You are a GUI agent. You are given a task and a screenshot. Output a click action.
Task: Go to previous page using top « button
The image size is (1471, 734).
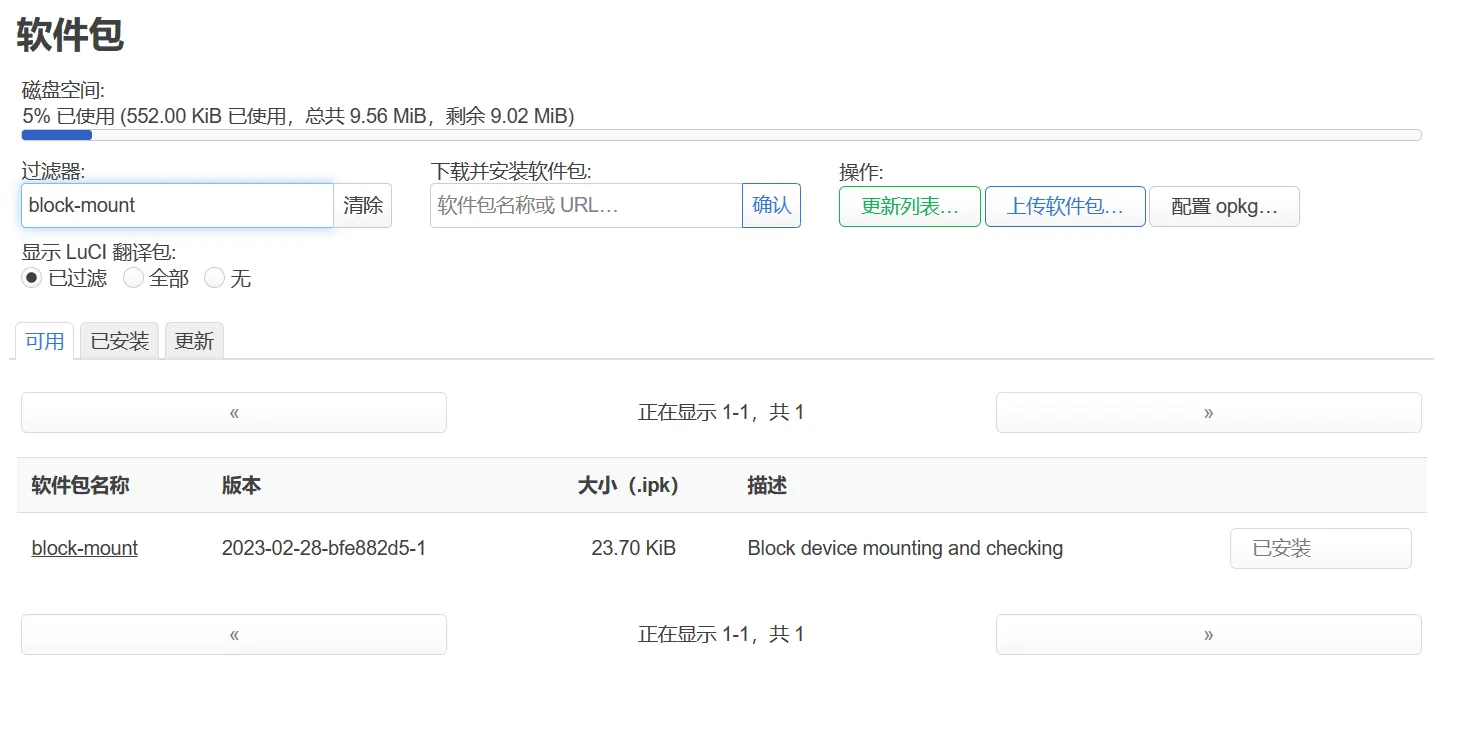pos(234,412)
